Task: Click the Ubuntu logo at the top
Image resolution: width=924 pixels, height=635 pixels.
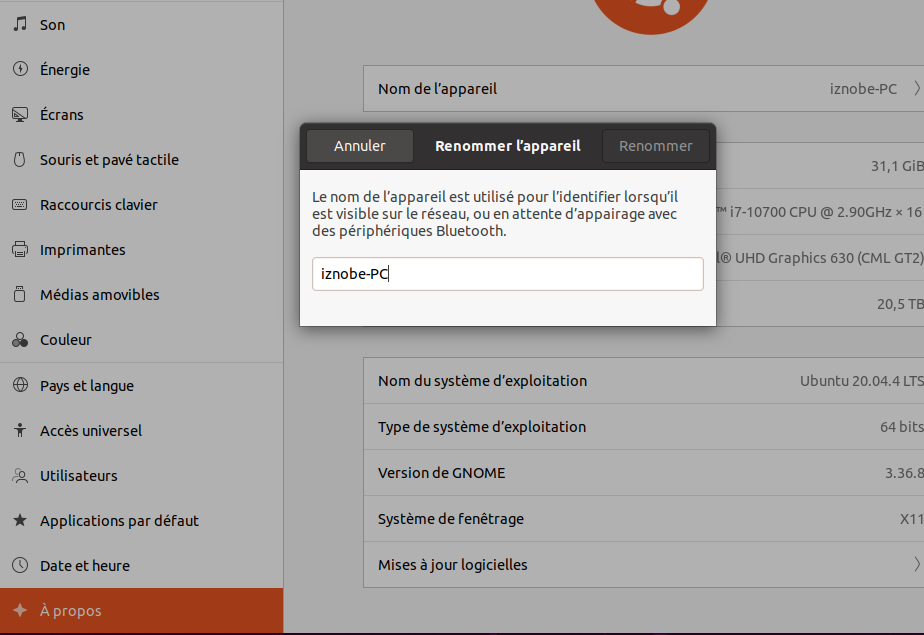Action: pos(651,15)
